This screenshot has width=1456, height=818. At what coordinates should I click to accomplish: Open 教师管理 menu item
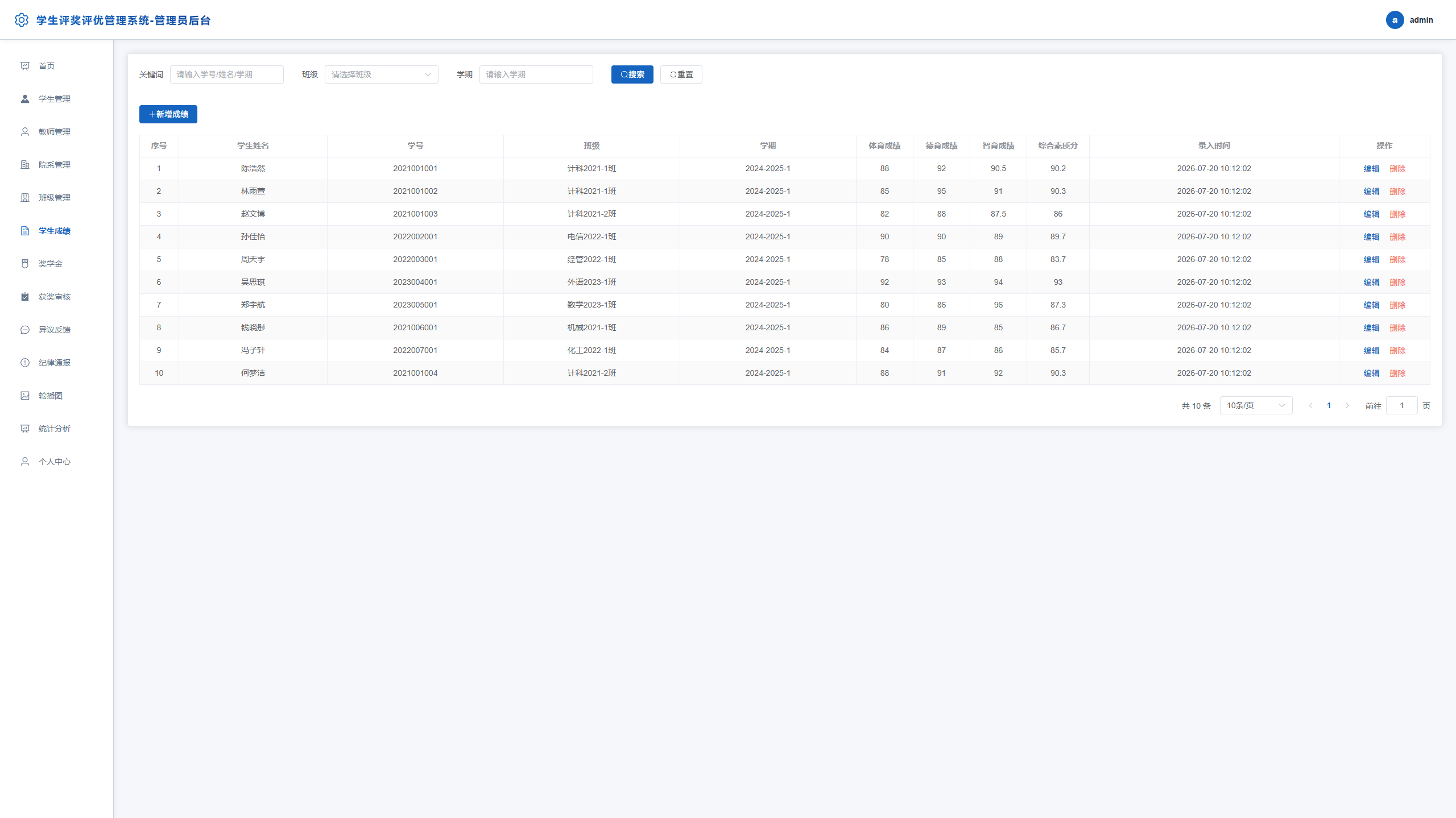click(x=56, y=132)
